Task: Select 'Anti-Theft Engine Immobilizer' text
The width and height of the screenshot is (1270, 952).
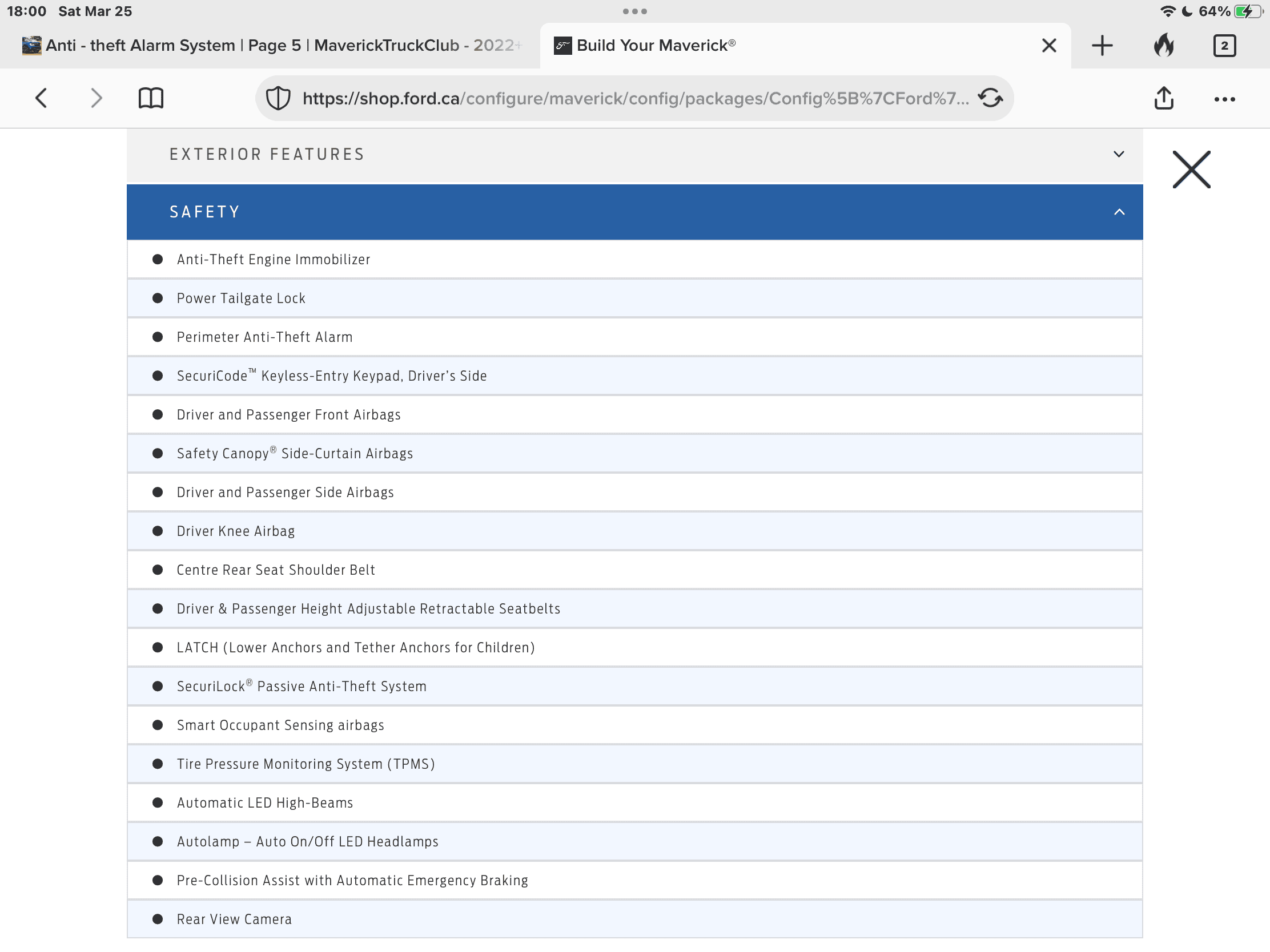Action: click(x=274, y=259)
